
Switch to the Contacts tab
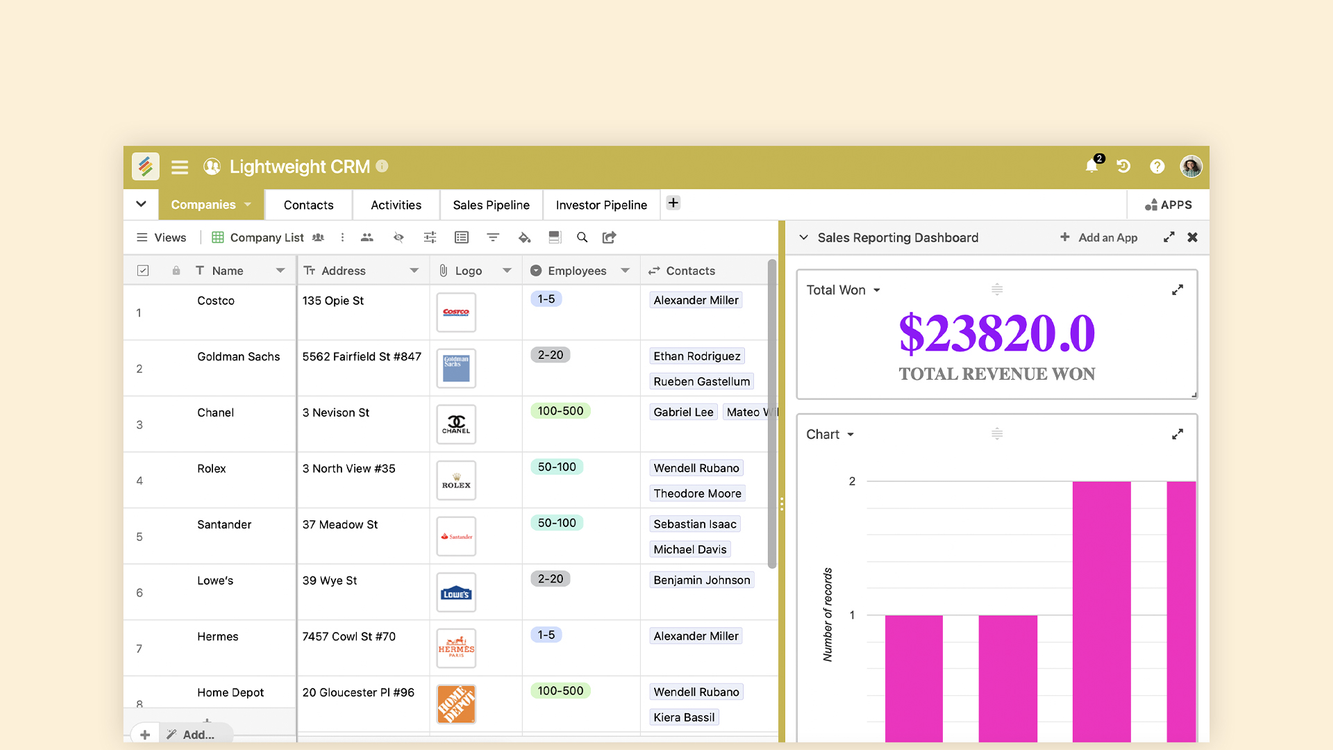309,205
